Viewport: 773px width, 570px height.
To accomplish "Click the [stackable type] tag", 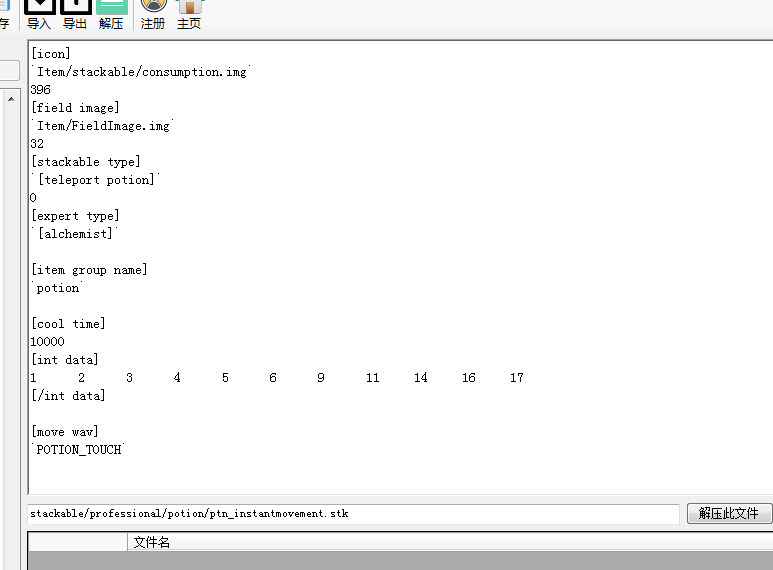I will 86,162.
